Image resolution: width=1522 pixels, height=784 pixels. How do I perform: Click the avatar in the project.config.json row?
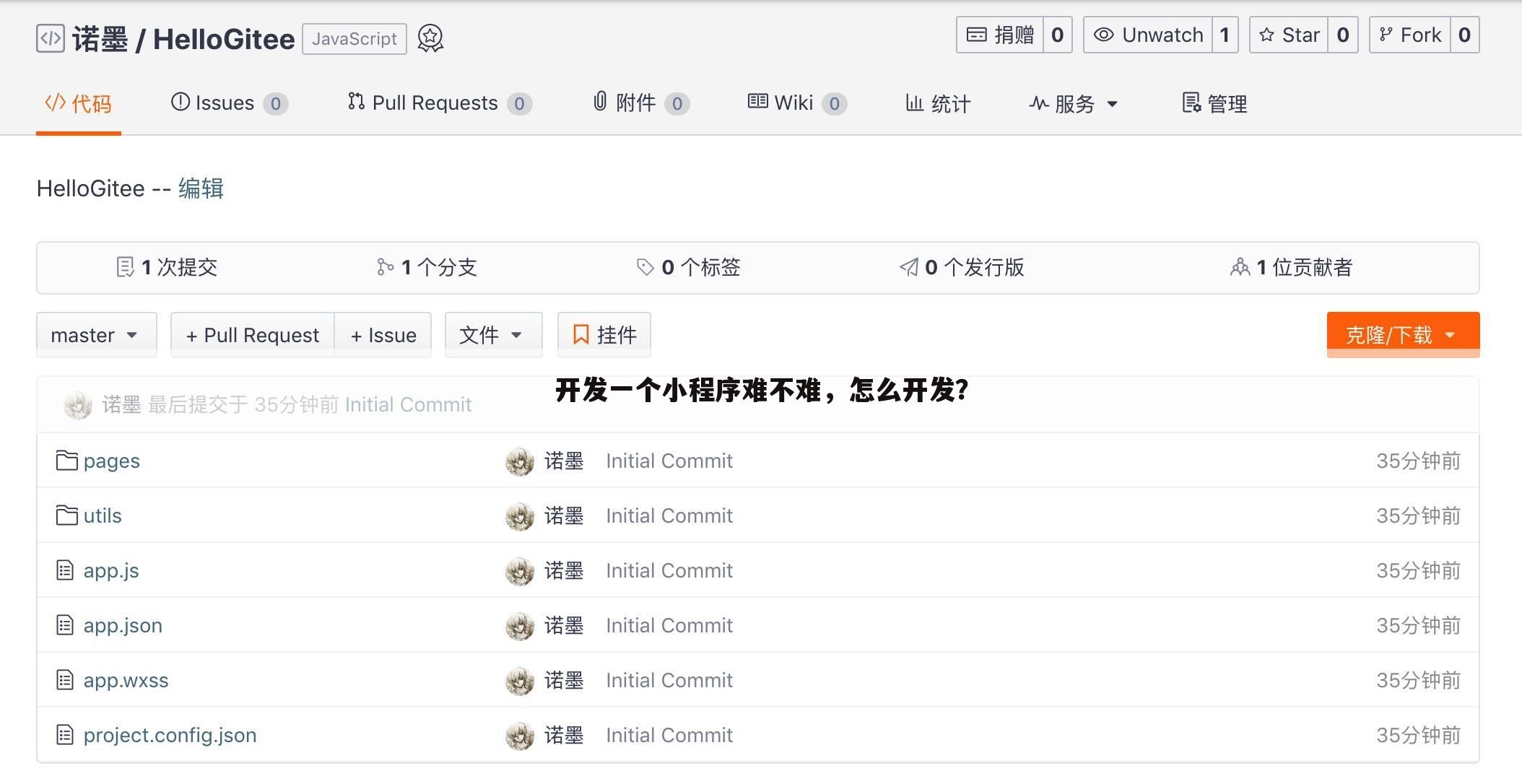pos(520,736)
